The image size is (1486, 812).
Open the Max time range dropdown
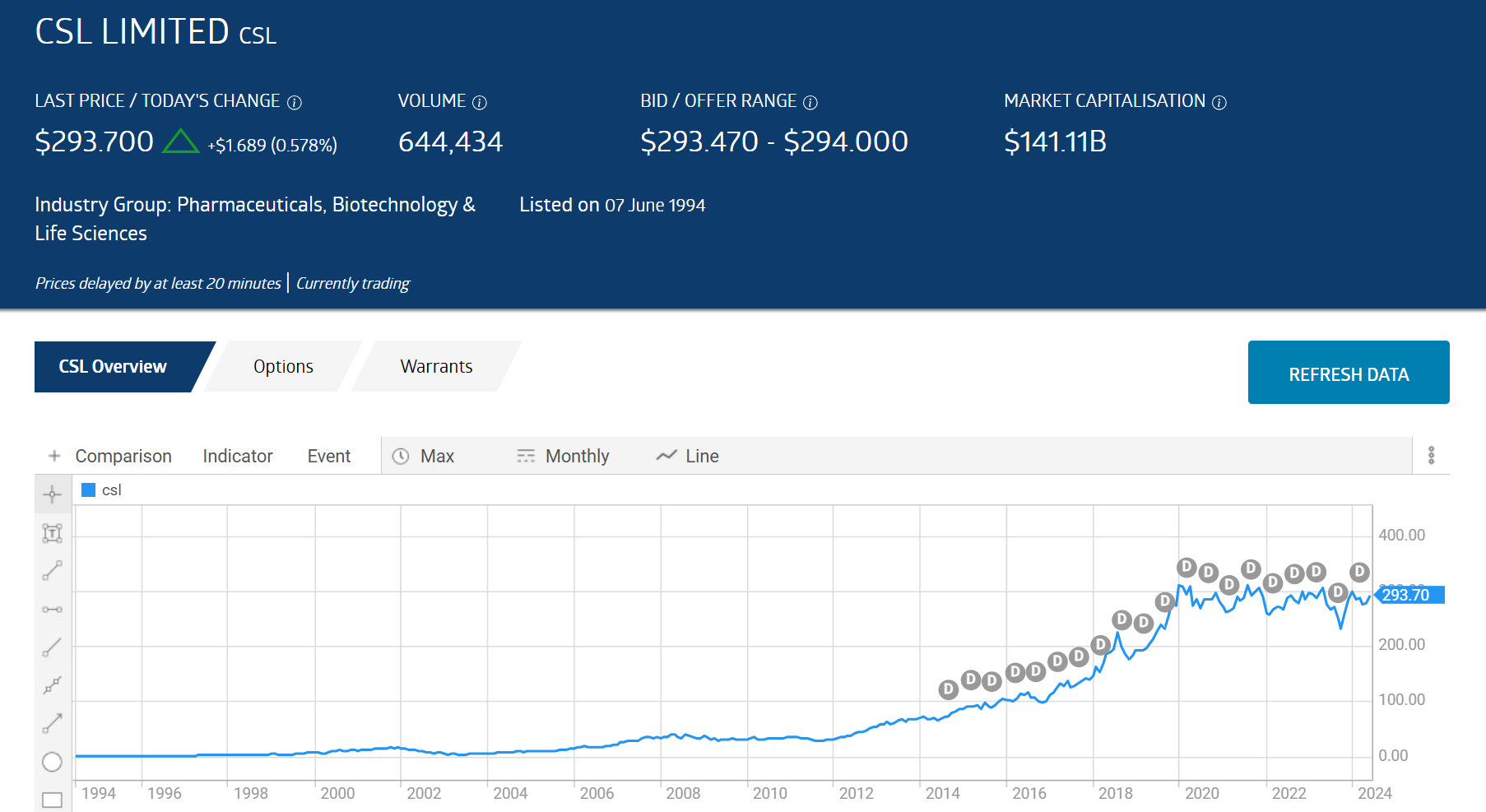[437, 456]
